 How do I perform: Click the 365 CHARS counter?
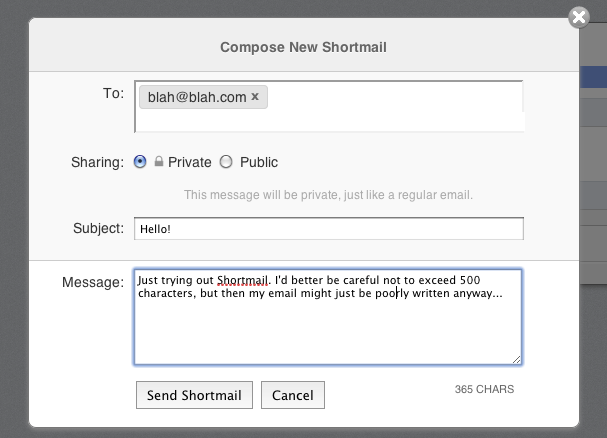pyautogui.click(x=484, y=389)
